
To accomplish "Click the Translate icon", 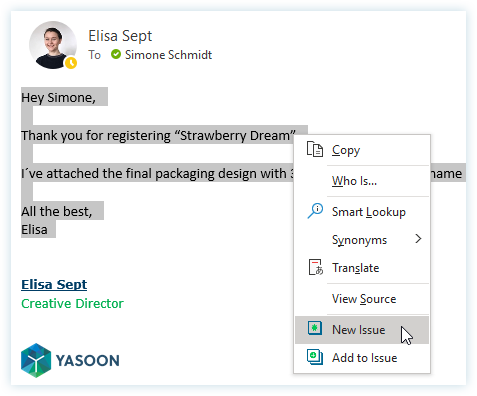I will [315, 267].
